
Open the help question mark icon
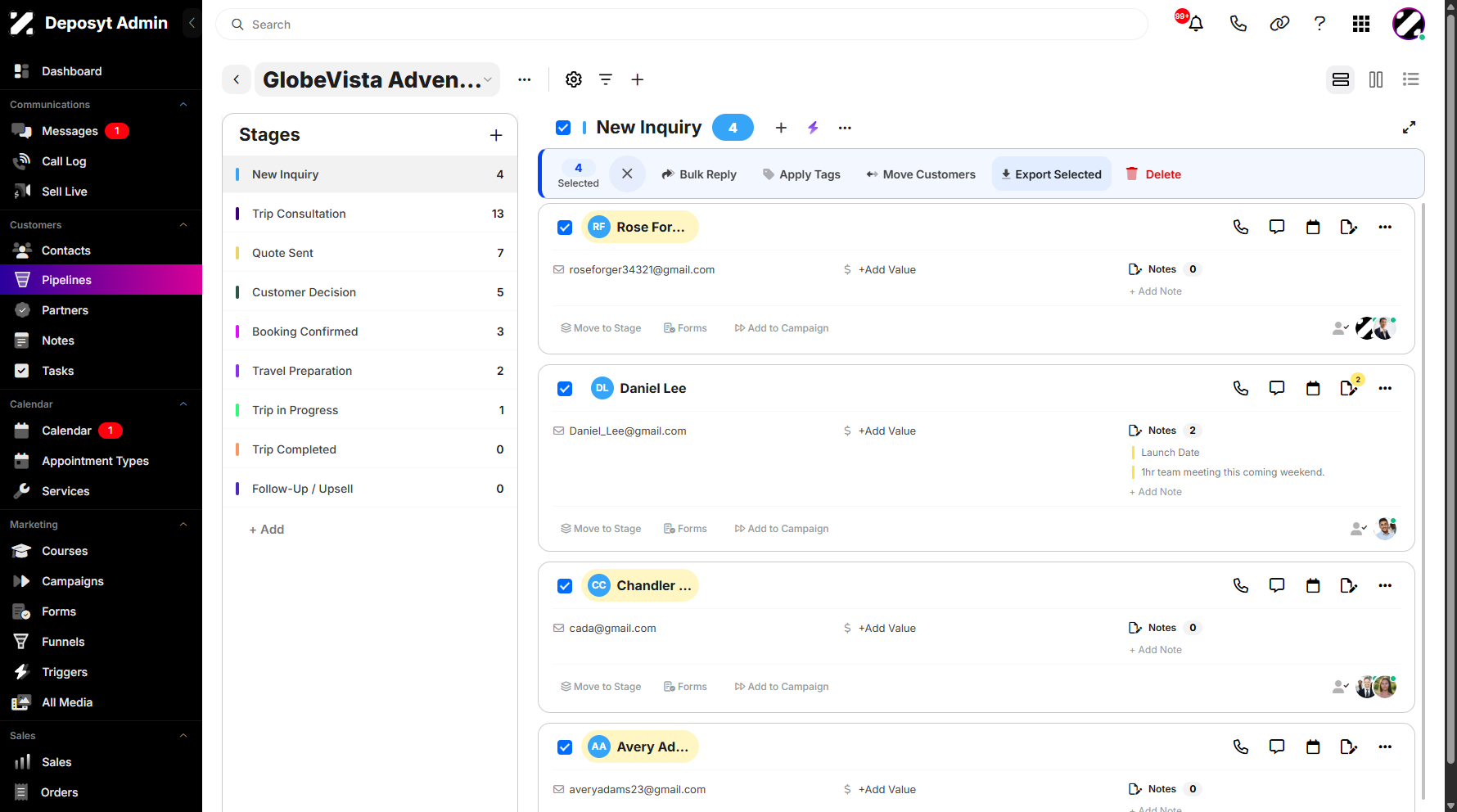pos(1319,24)
